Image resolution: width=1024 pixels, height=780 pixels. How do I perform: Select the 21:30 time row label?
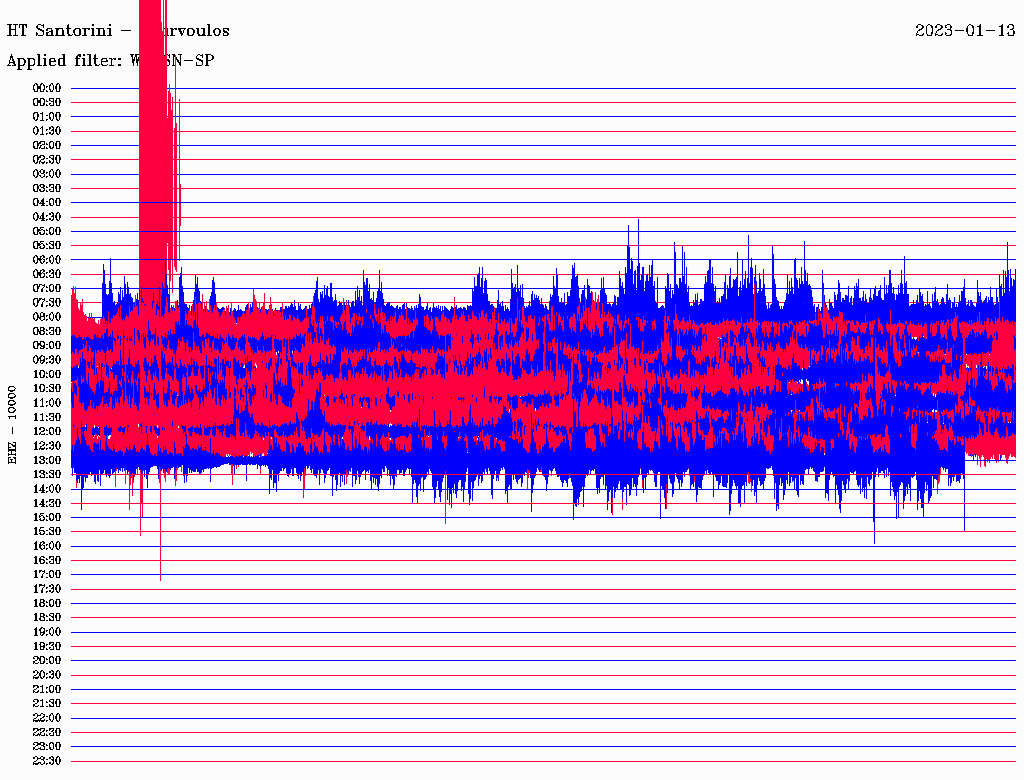(x=47, y=703)
